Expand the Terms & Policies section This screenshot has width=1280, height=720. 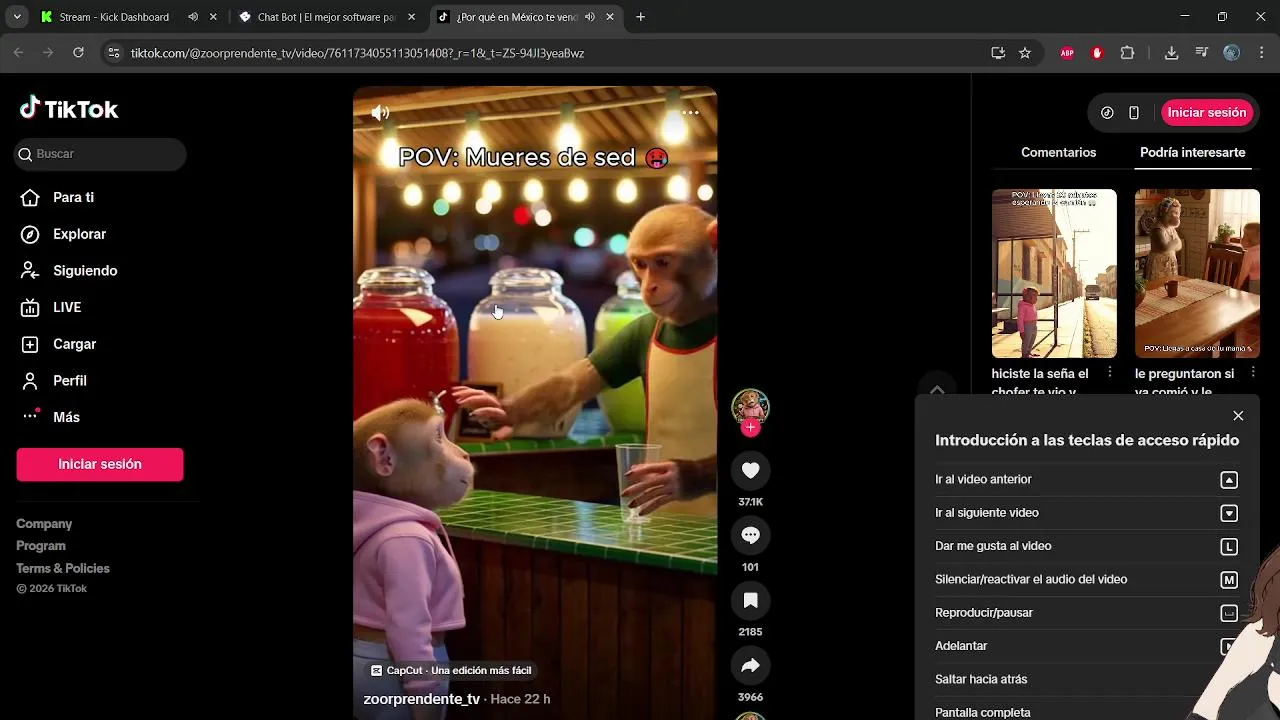click(63, 569)
